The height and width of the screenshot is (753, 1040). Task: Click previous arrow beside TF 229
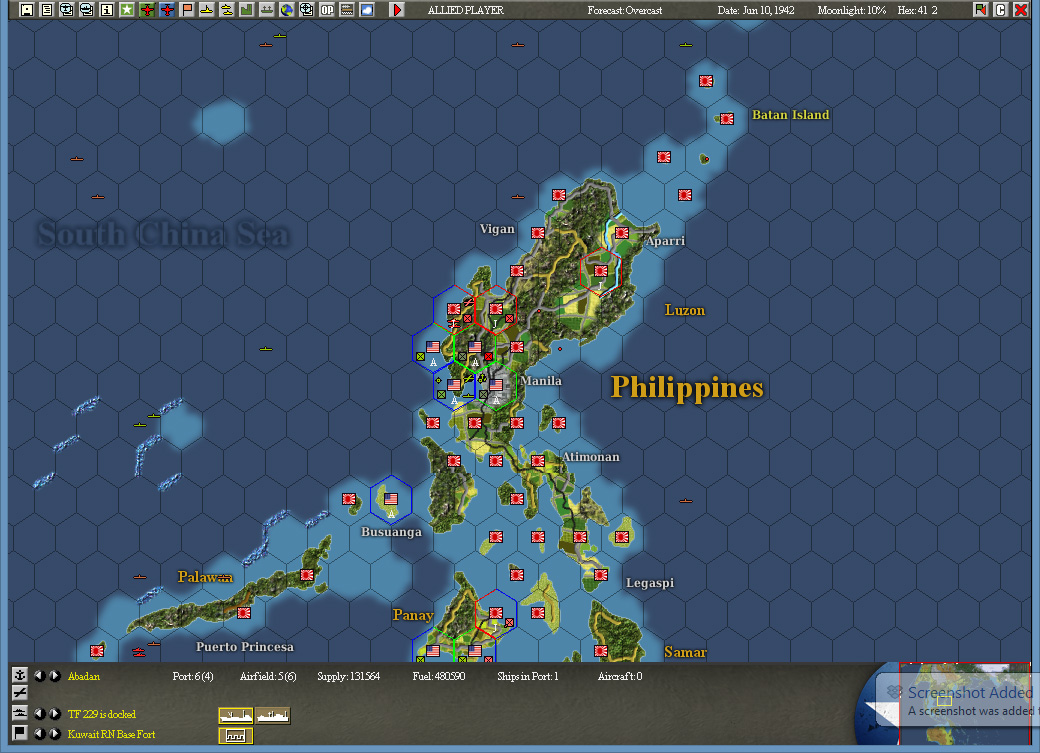point(39,714)
